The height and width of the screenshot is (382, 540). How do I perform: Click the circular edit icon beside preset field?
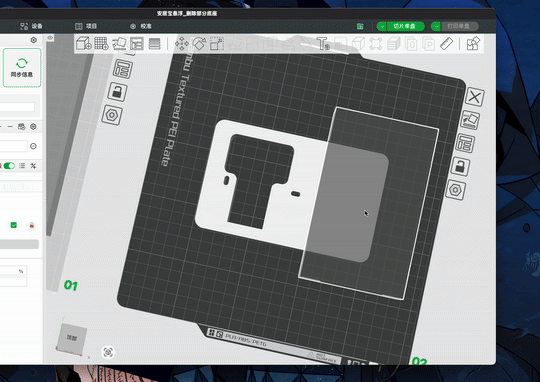click(x=33, y=146)
